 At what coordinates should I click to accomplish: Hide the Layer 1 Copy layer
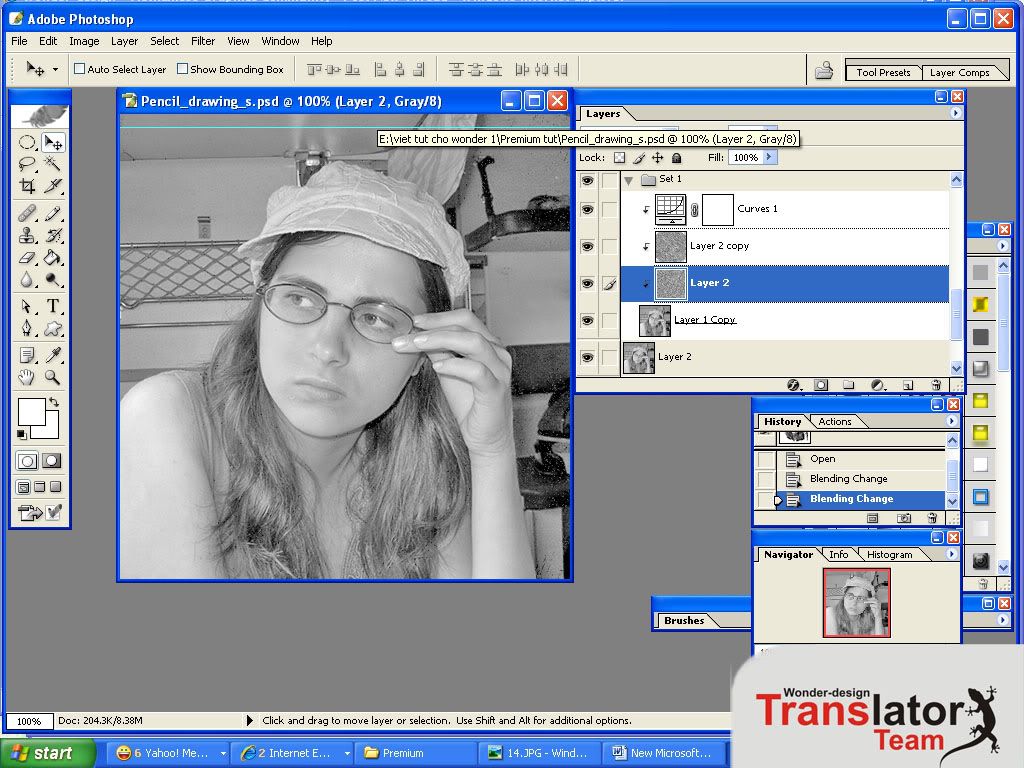click(587, 320)
